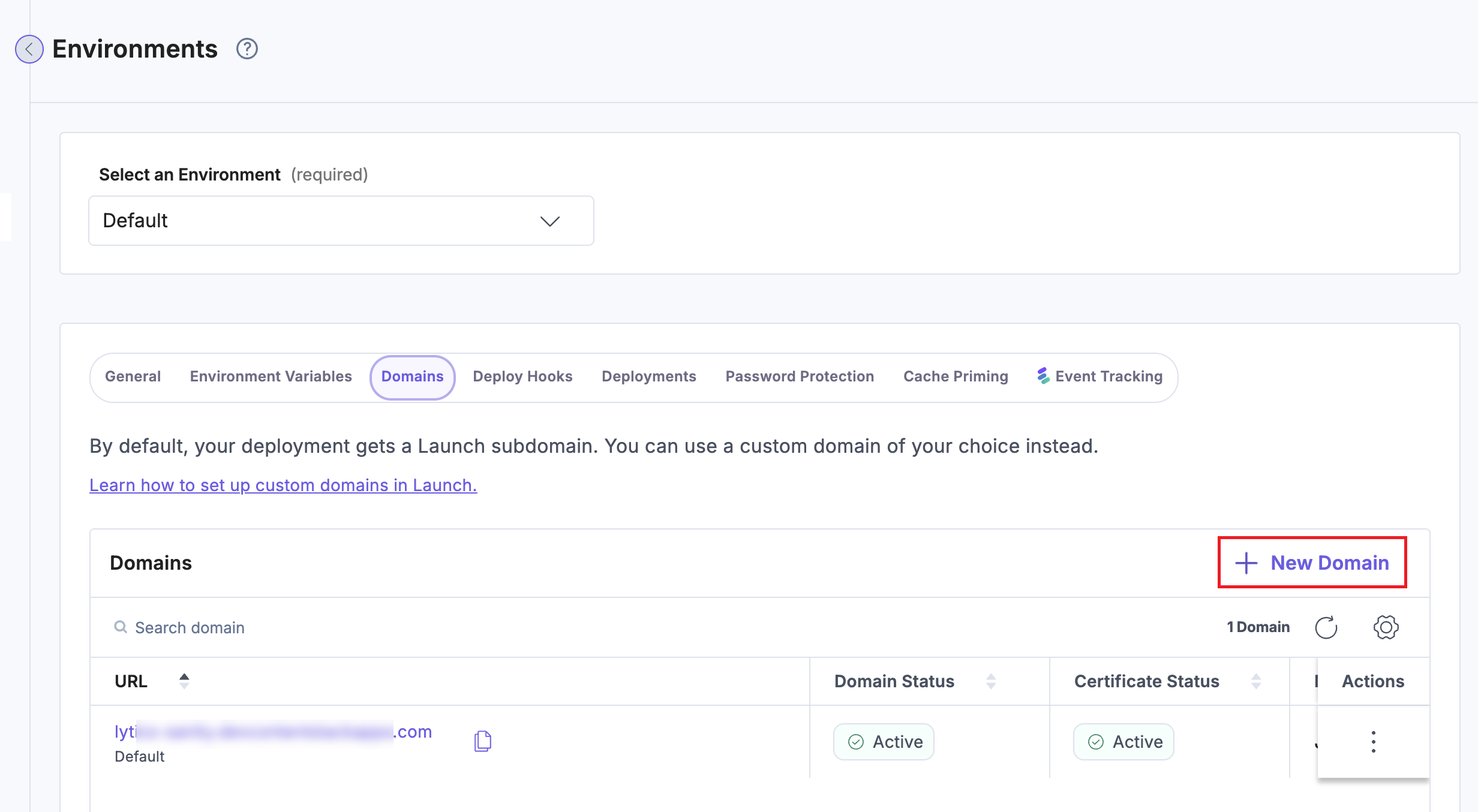Image resolution: width=1478 pixels, height=812 pixels.
Task: Open the three-dot actions menu for the domain
Action: (1373, 741)
